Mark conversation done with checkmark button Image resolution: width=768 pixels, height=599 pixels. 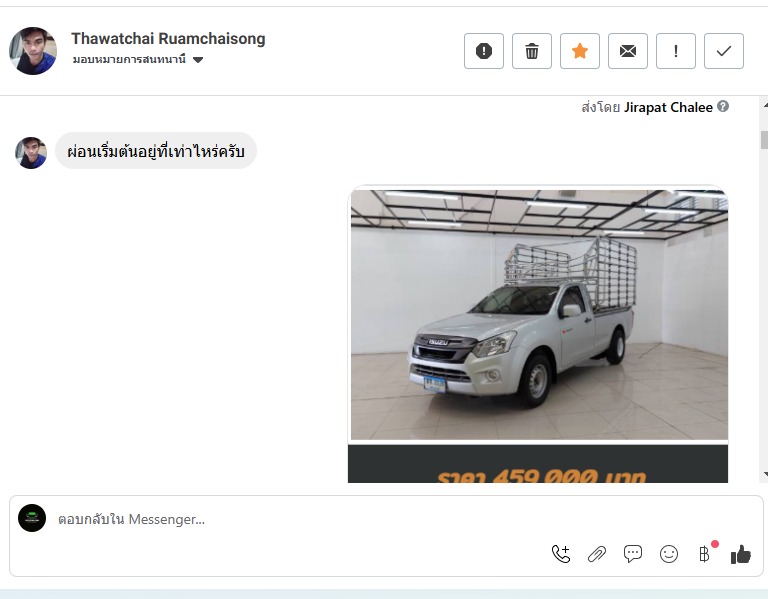point(723,51)
